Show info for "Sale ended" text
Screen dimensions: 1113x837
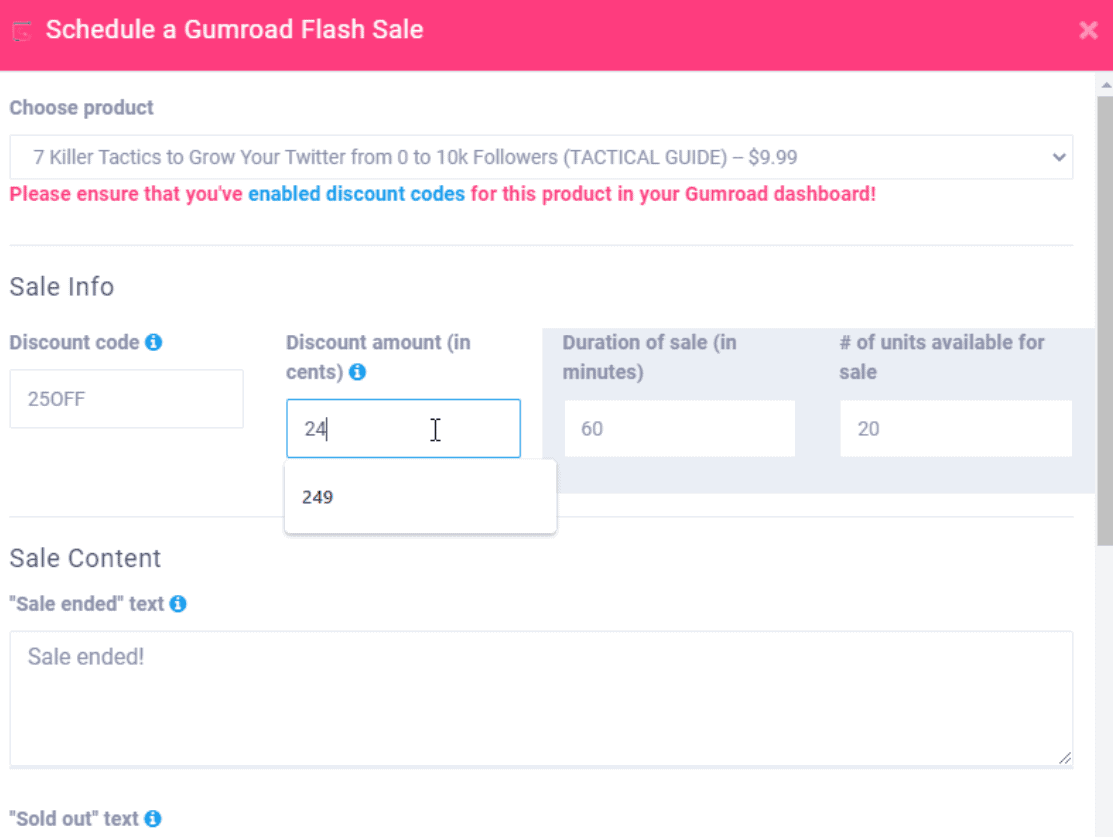(x=178, y=604)
